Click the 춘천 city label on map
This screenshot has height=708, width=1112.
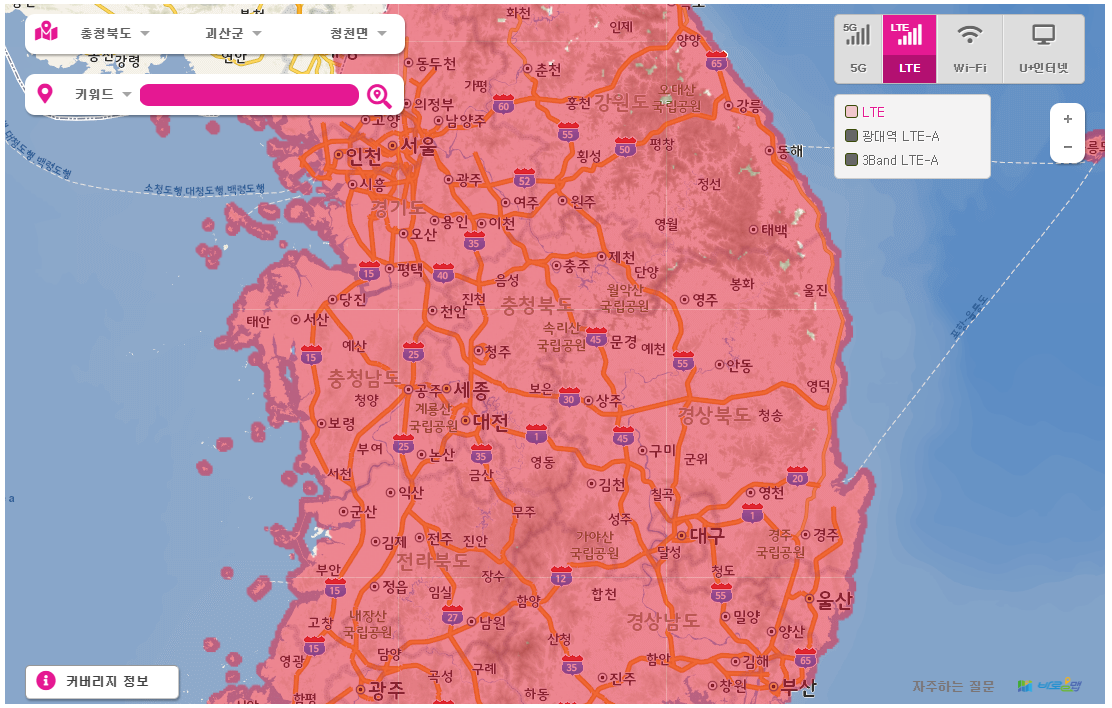[548, 69]
